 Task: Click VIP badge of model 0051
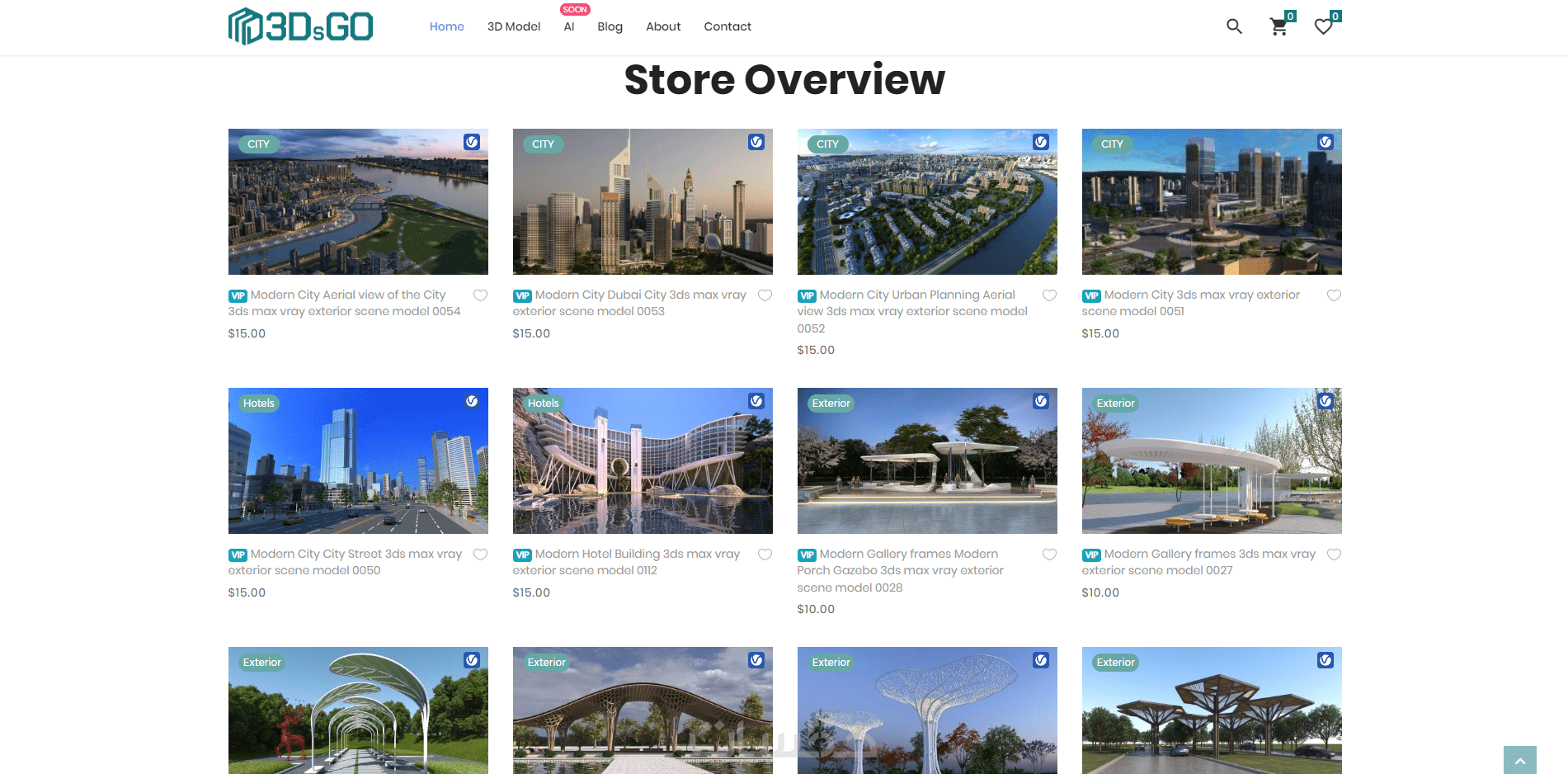[1091, 296]
